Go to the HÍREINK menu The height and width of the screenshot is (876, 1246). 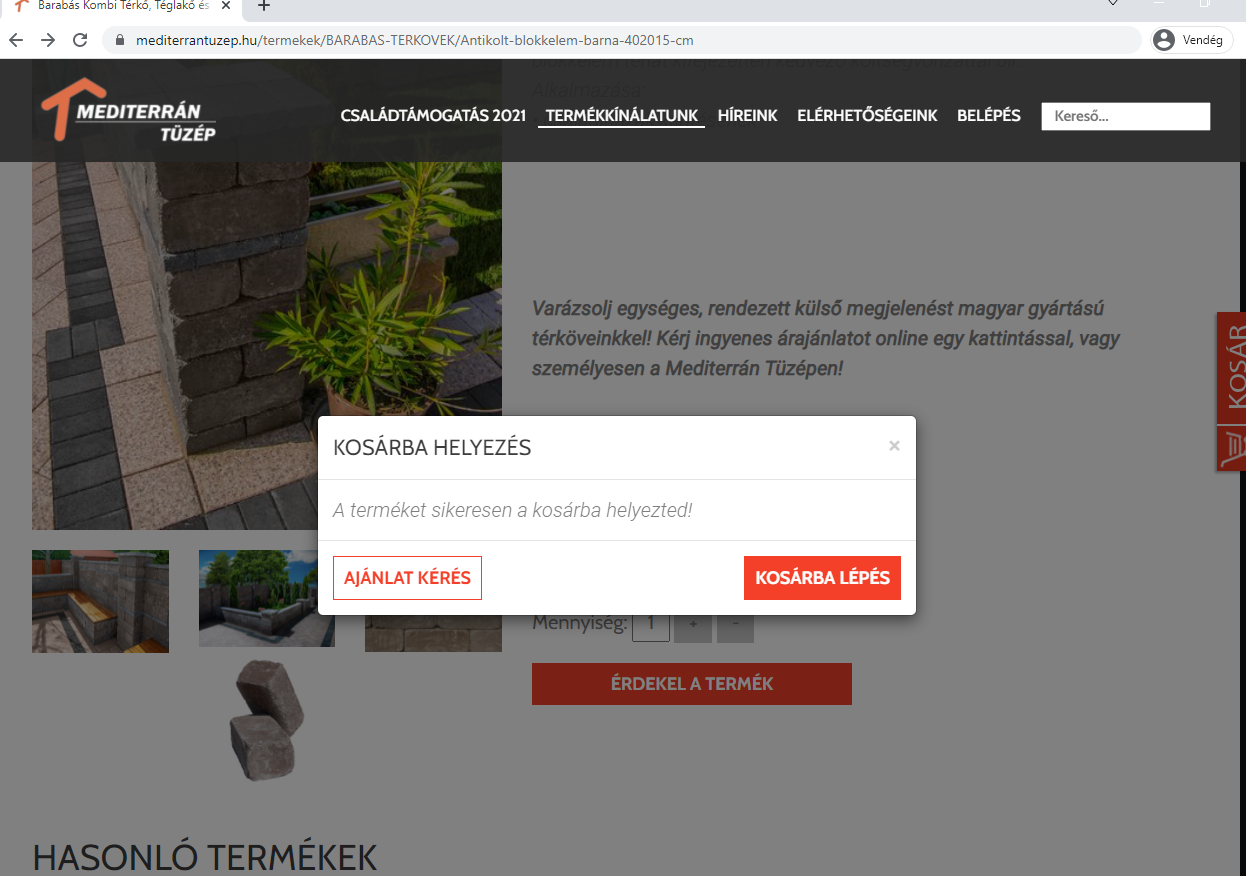748,116
